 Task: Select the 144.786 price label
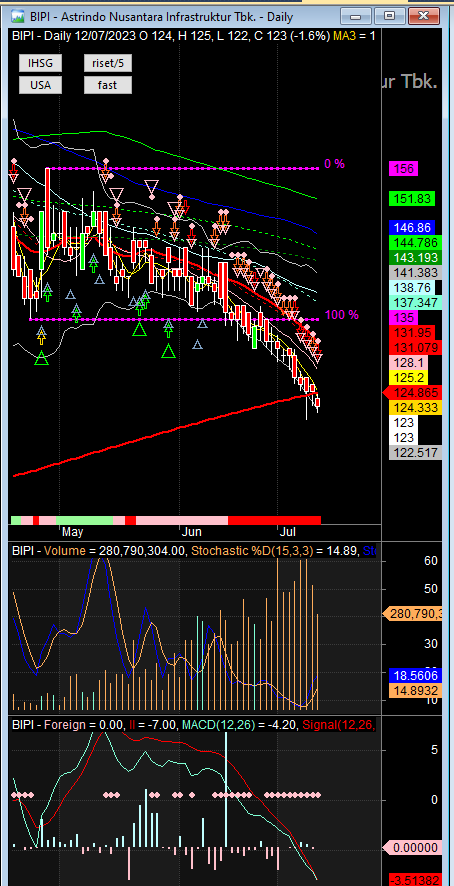point(415,243)
